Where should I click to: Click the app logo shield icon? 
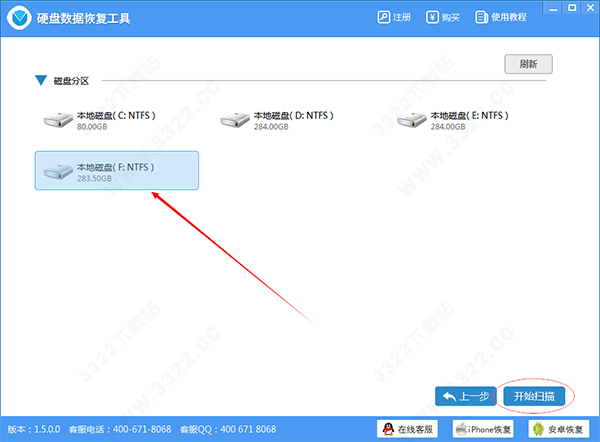tap(19, 18)
